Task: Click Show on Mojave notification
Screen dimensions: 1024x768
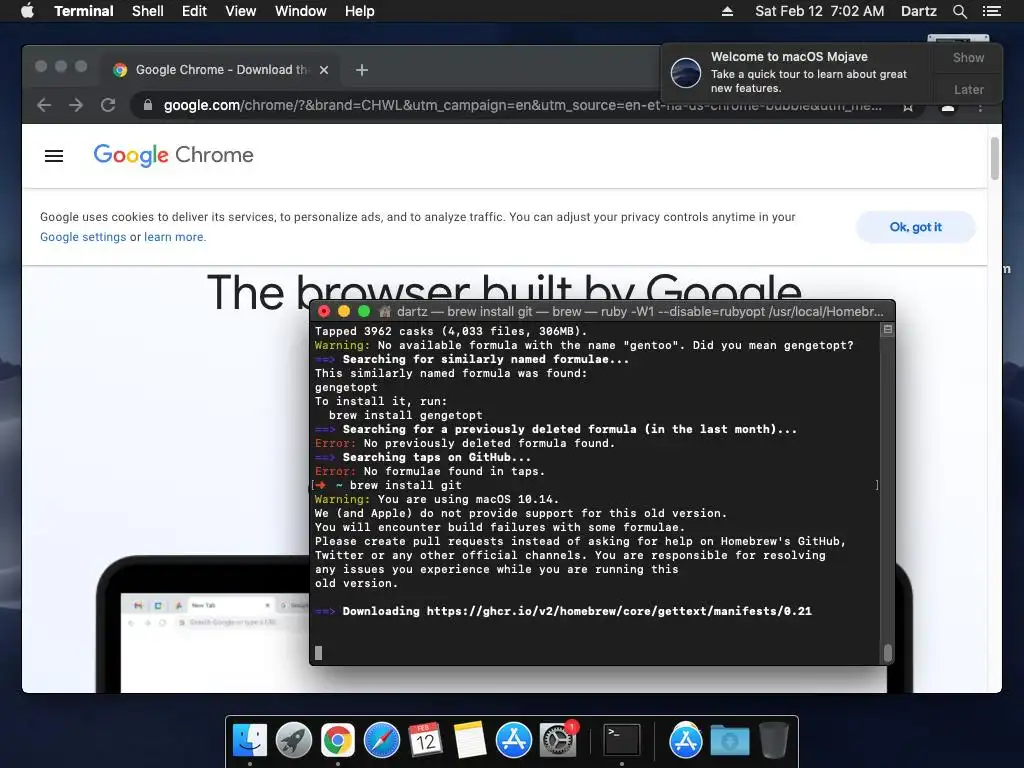Action: [968, 58]
